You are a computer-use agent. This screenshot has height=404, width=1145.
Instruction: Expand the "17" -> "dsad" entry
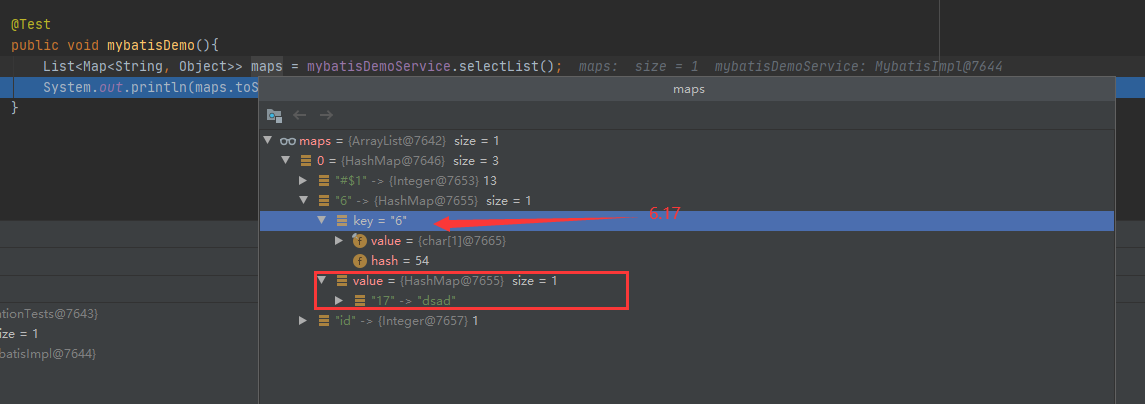(338, 300)
